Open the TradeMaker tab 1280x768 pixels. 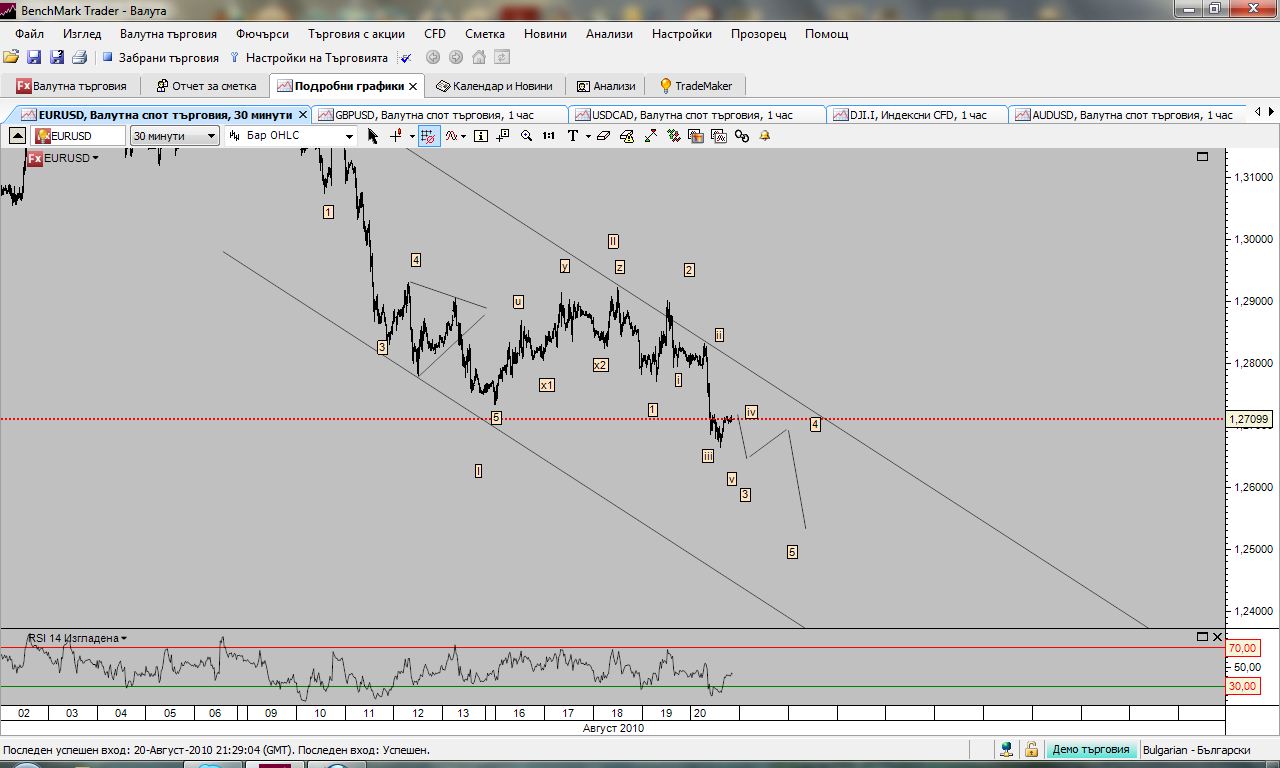695,86
